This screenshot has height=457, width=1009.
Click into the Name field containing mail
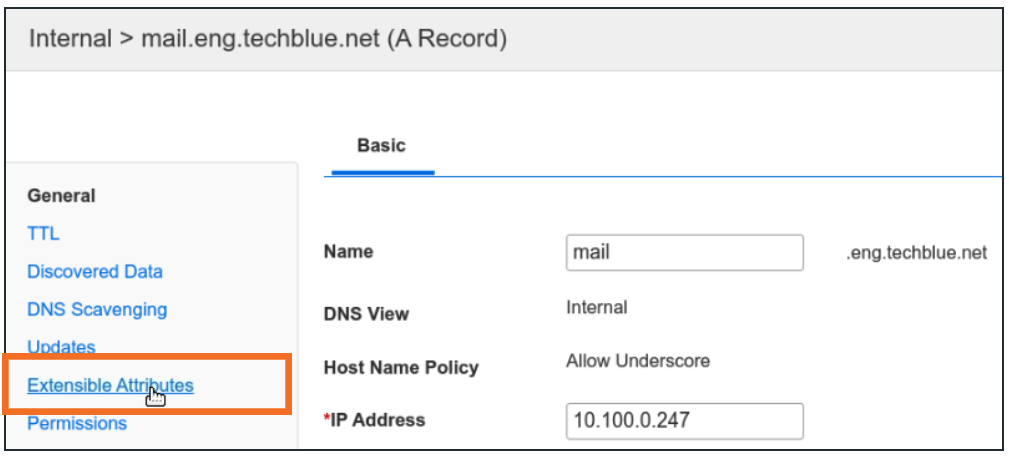[x=684, y=253]
